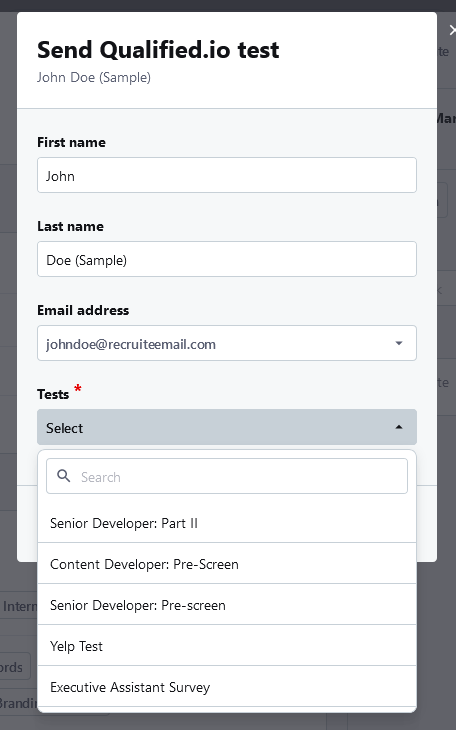The height and width of the screenshot is (730, 456).
Task: Click the Send Qualified.io test heading
Action: click(x=158, y=50)
